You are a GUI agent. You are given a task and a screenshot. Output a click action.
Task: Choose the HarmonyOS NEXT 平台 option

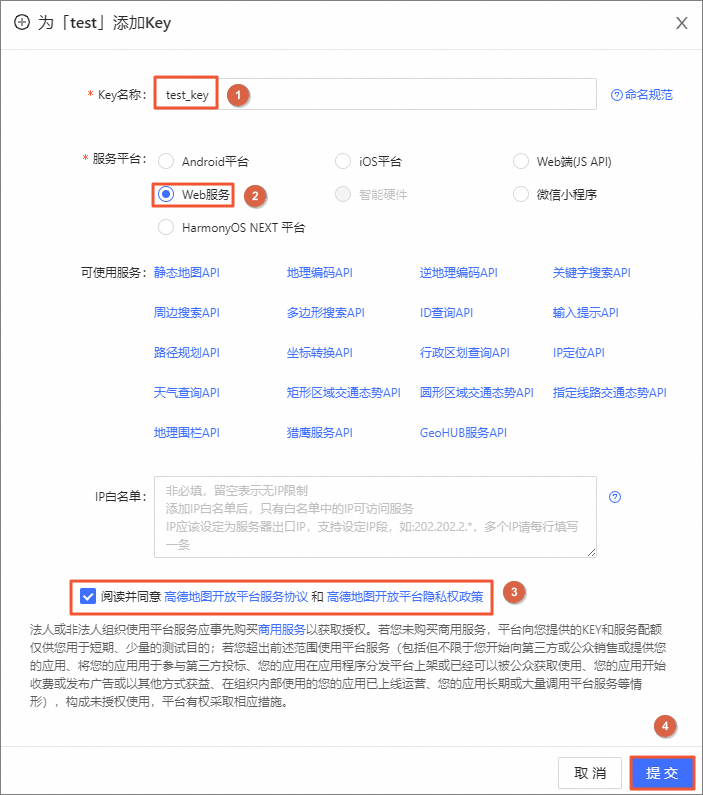tap(166, 227)
